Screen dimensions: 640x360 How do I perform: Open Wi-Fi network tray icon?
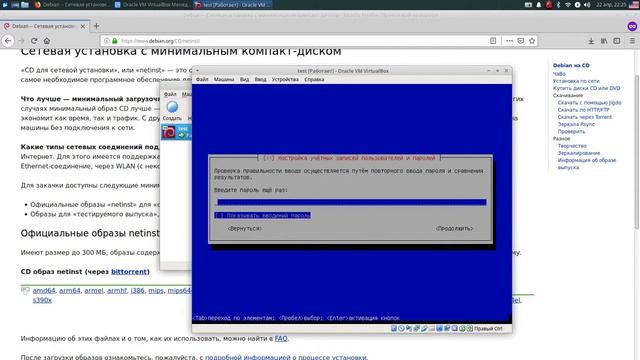point(568,5)
